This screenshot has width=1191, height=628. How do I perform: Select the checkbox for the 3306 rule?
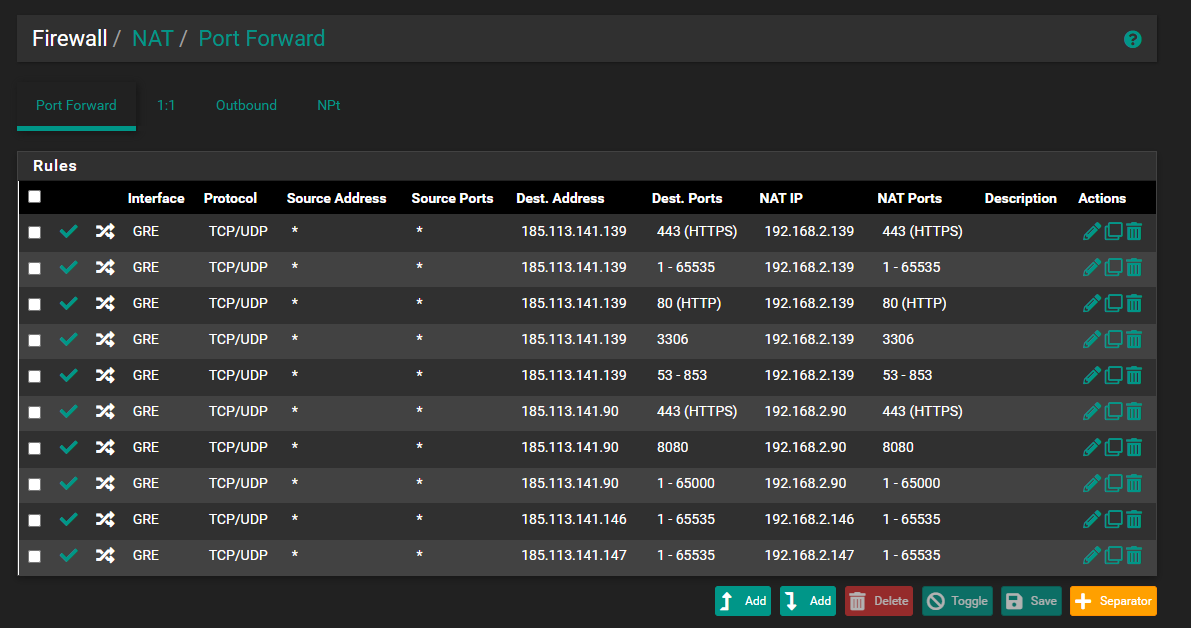tap(35, 340)
